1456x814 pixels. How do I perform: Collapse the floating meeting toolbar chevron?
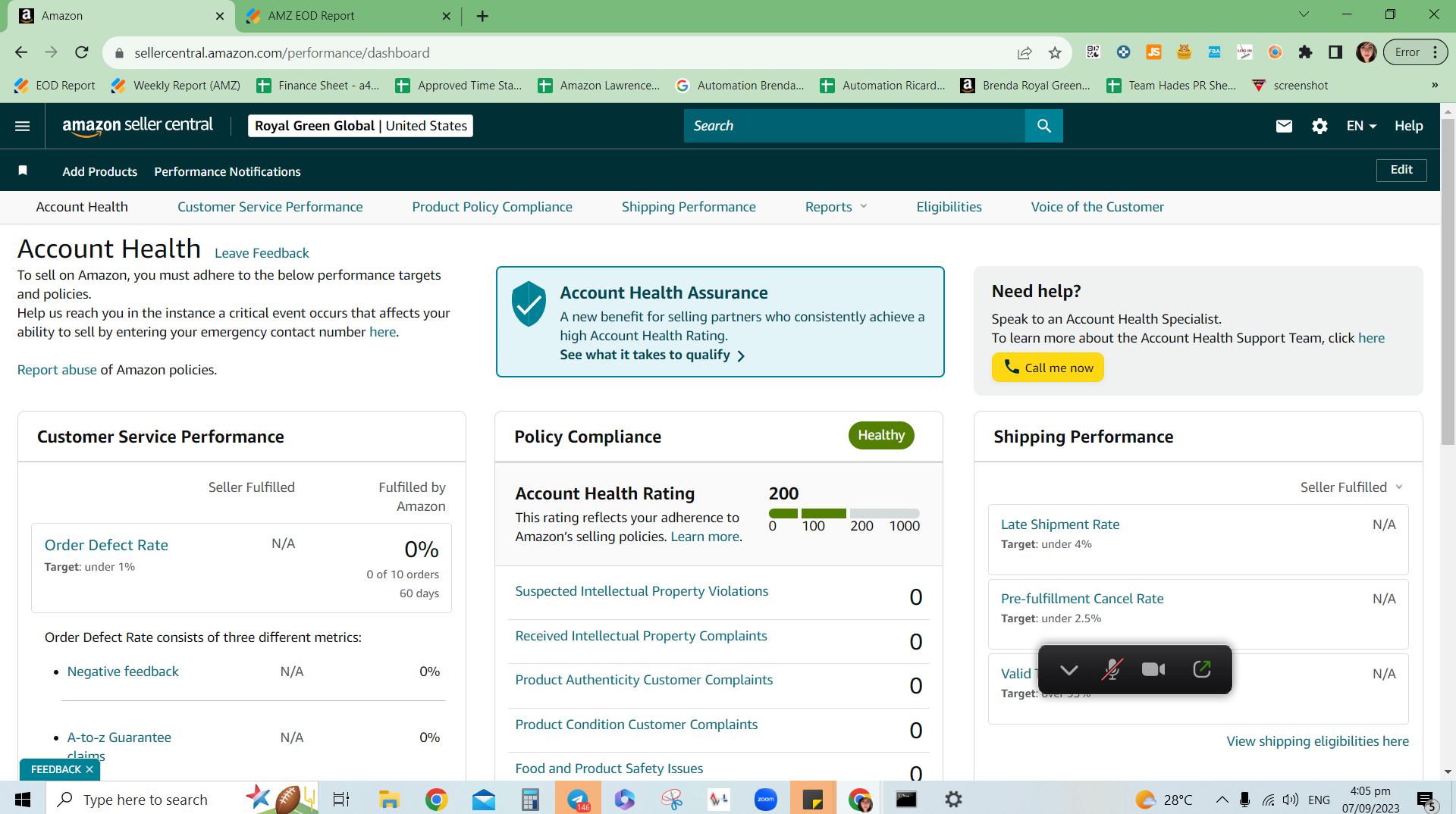pos(1069,669)
